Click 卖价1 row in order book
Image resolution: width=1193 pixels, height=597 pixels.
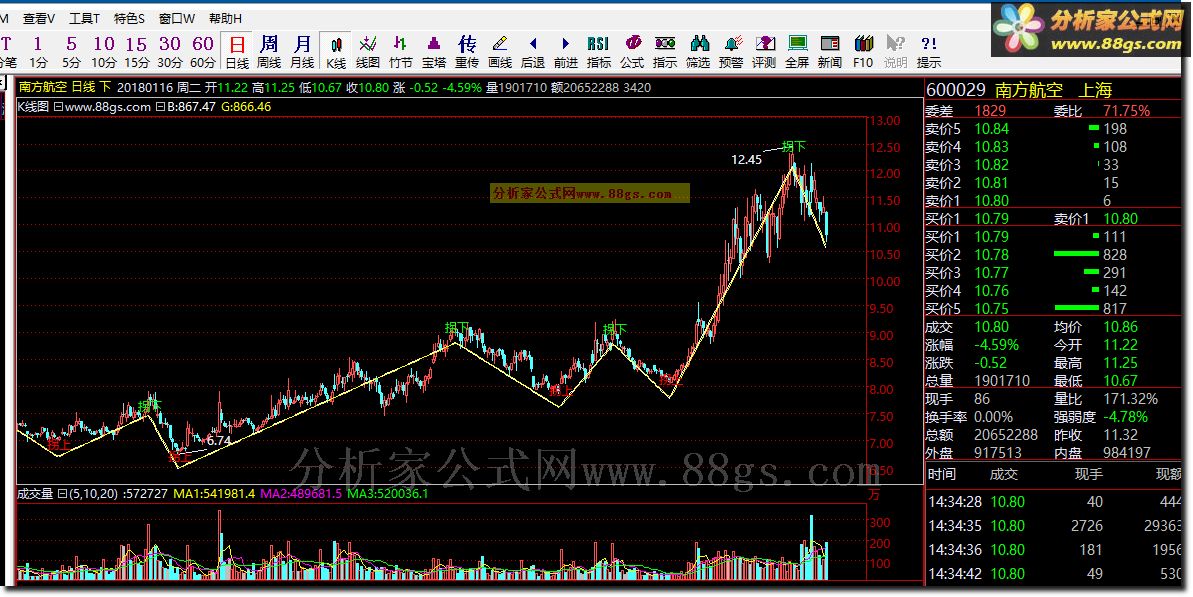[1053, 201]
